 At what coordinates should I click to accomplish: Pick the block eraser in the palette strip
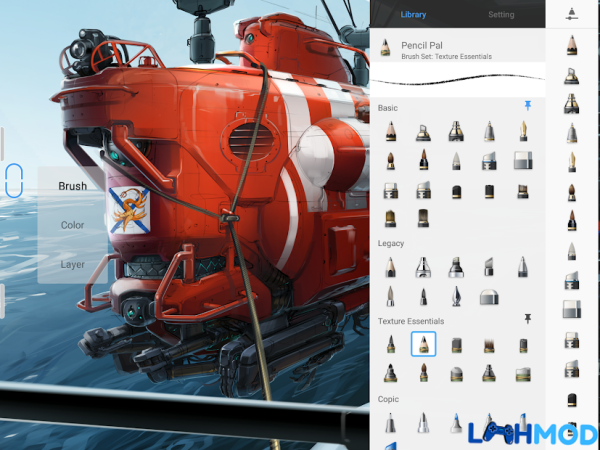(x=572, y=309)
